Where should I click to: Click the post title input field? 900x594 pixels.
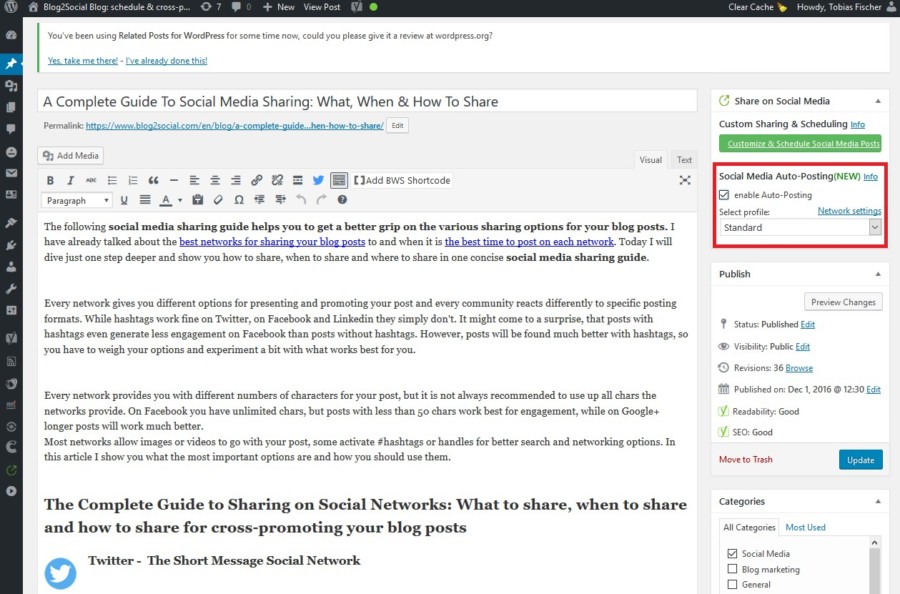367,102
